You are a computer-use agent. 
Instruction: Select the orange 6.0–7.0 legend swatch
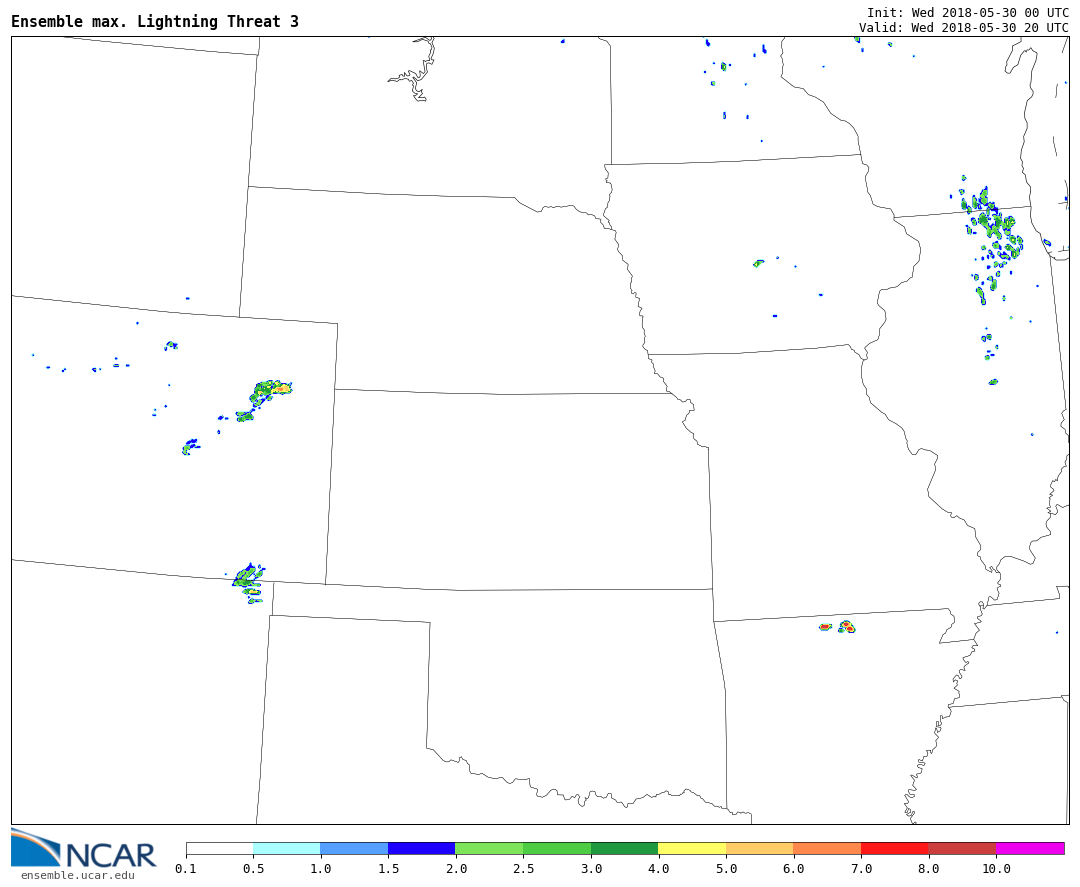827,848
